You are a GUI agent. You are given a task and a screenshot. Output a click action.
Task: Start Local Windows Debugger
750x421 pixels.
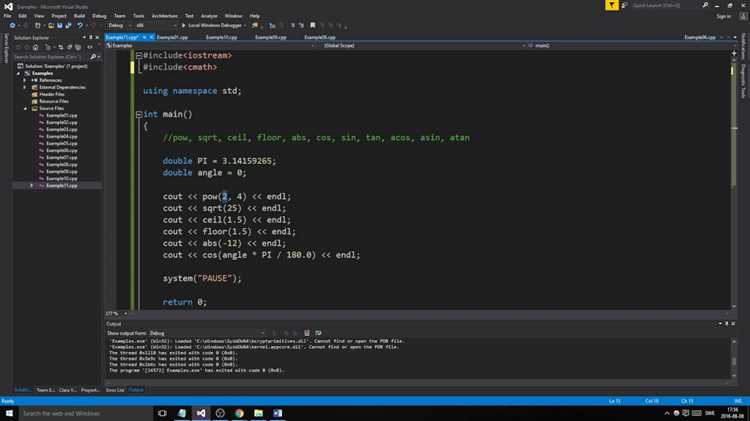(211, 25)
